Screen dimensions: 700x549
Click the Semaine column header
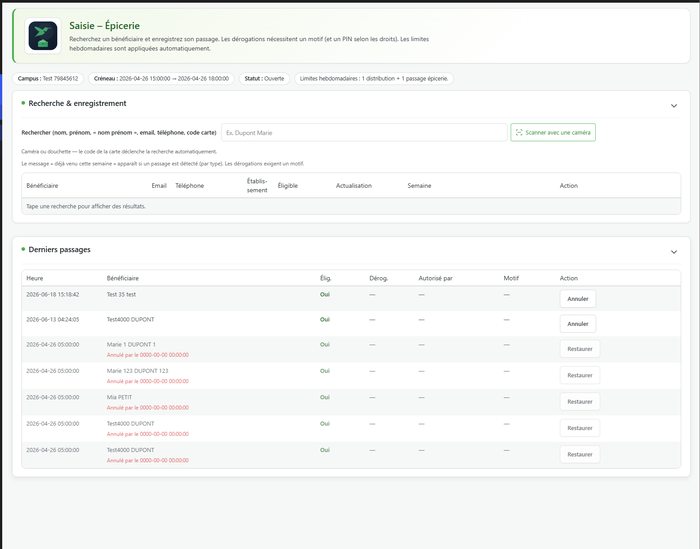(x=419, y=186)
